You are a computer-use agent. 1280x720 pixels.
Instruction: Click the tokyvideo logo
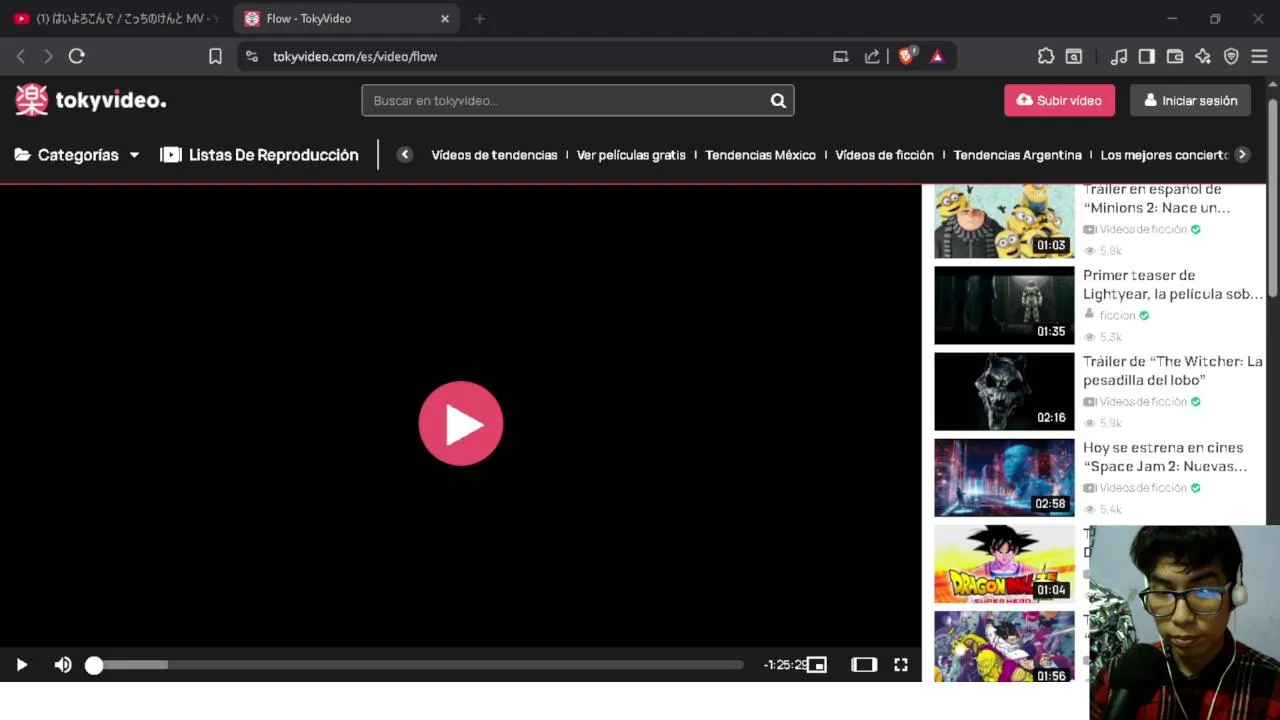coord(90,100)
